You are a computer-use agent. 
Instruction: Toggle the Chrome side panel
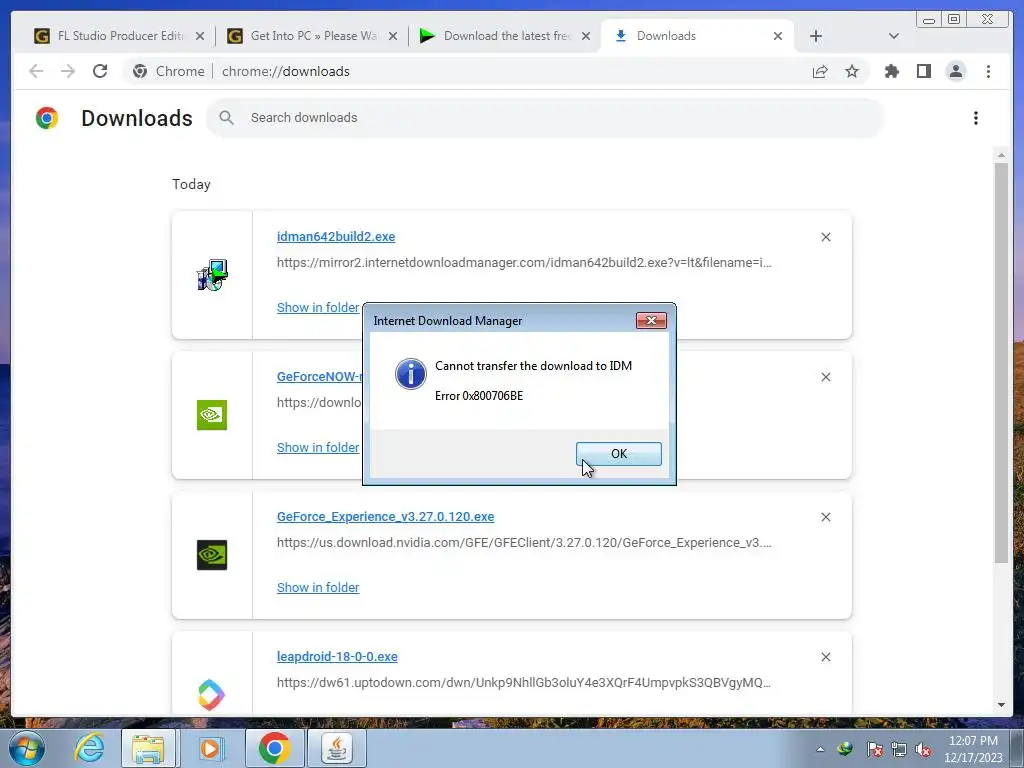tap(923, 71)
